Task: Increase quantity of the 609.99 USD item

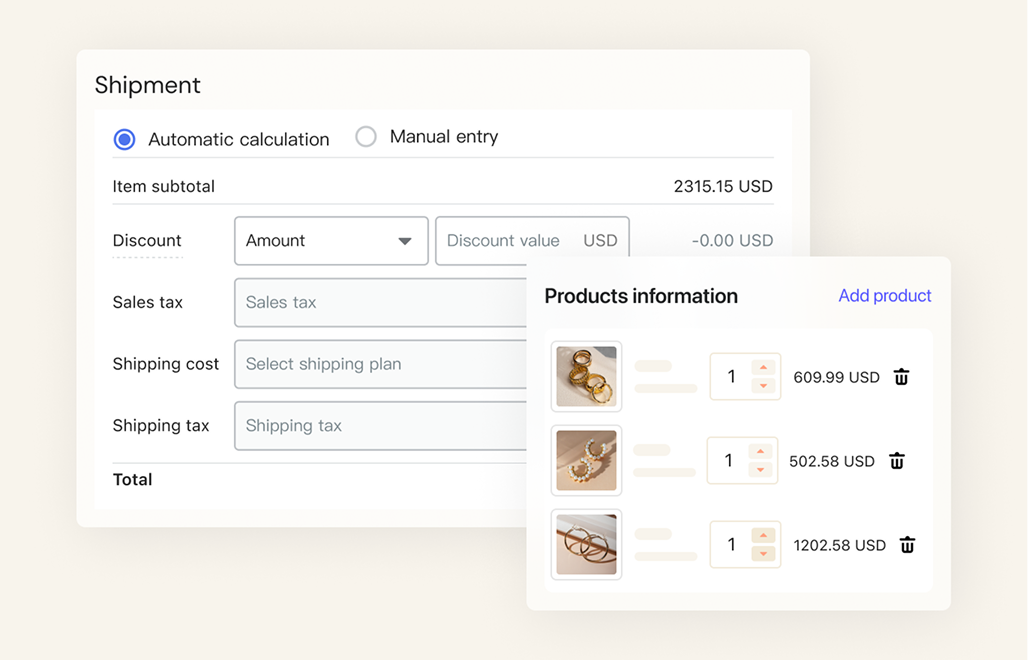Action: click(763, 368)
